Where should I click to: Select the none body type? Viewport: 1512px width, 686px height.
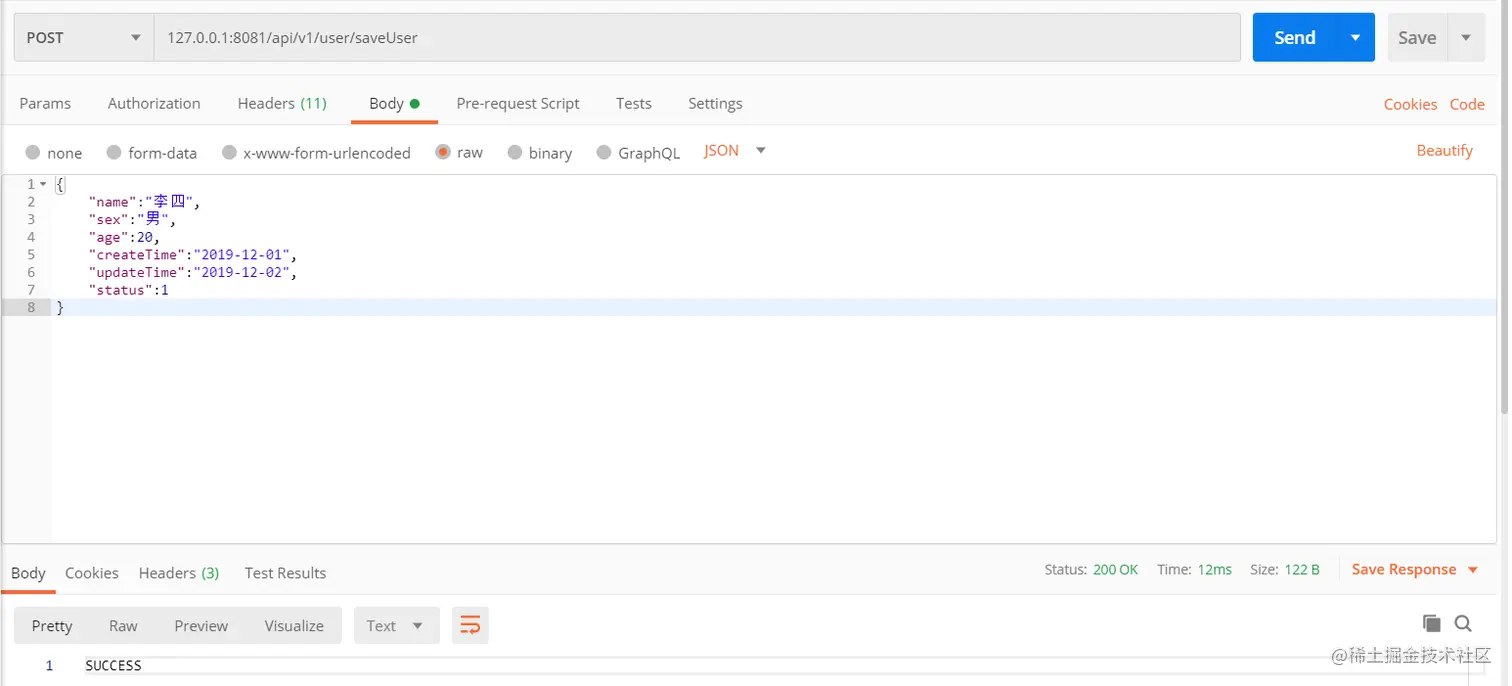click(x=54, y=153)
